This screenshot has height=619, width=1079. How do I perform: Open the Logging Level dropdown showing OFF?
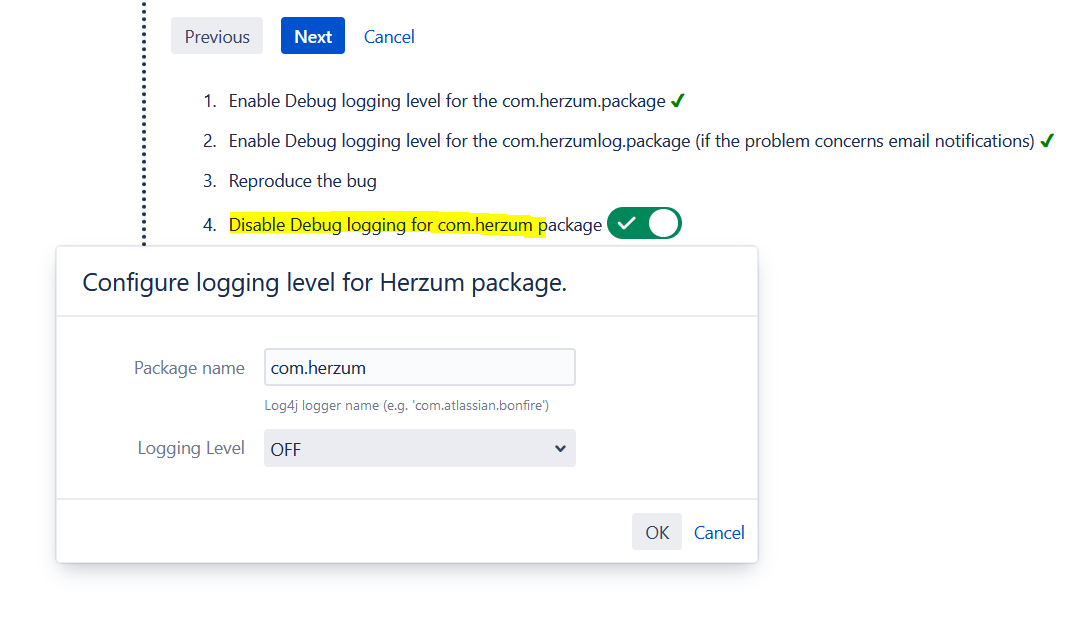(x=419, y=449)
